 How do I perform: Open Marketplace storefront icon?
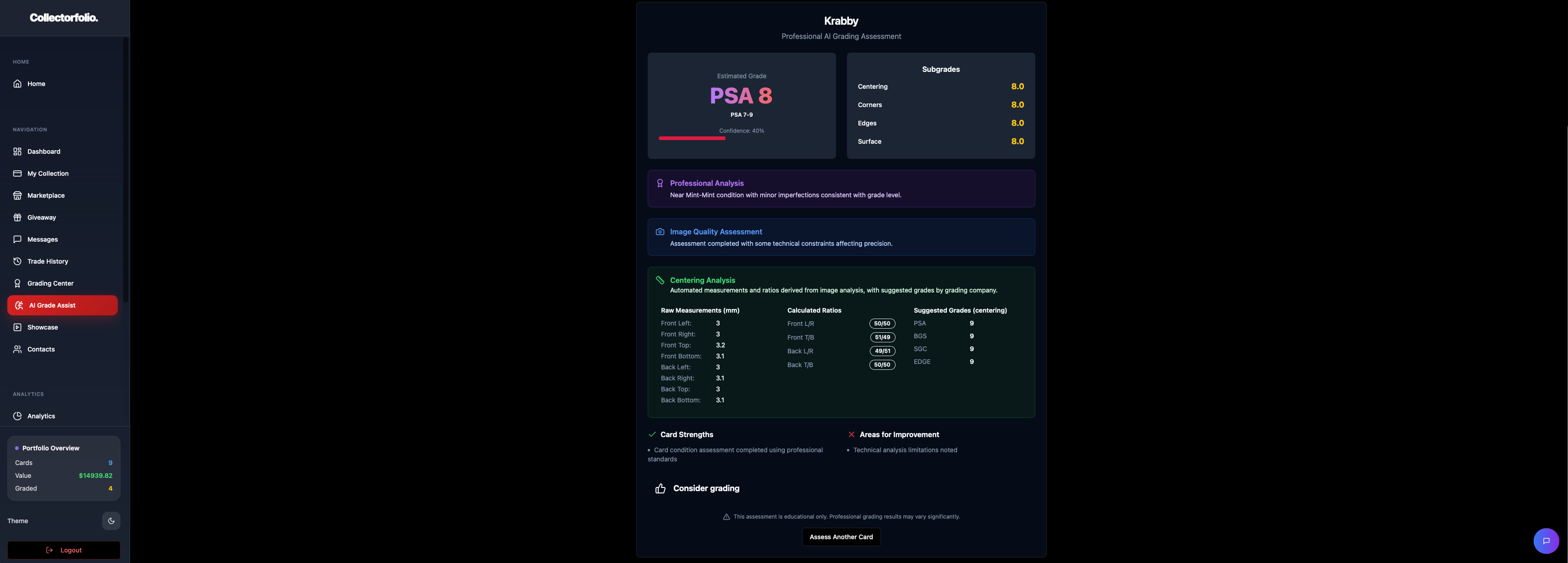(18, 195)
